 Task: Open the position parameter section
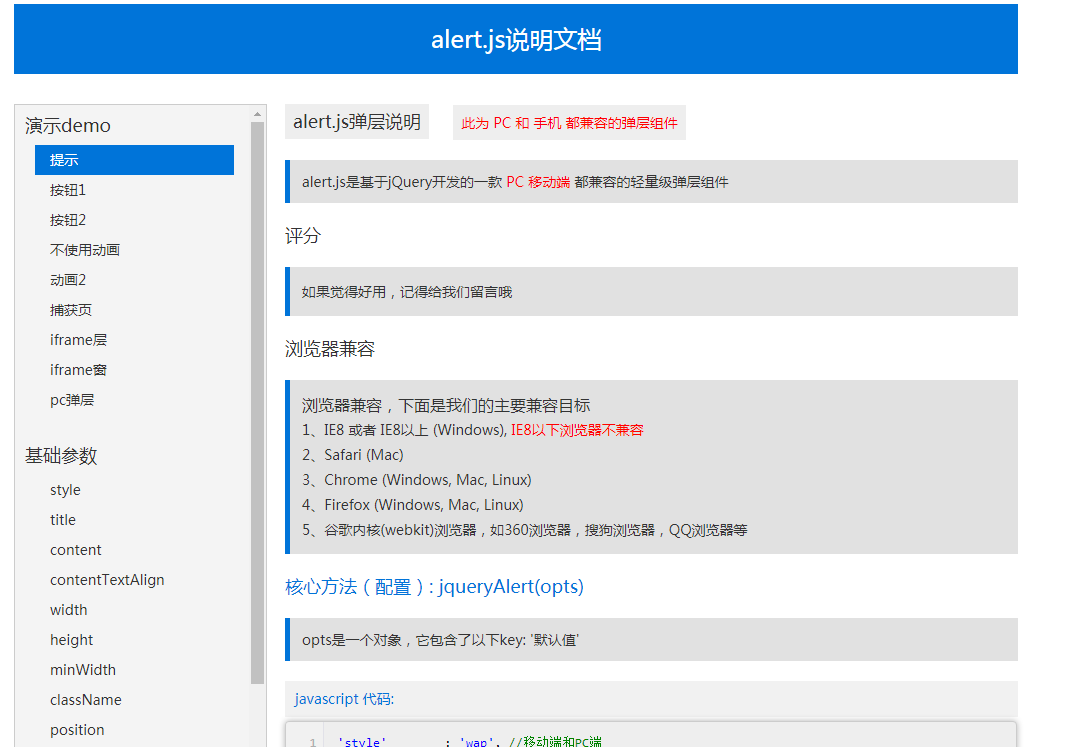click(x=76, y=729)
